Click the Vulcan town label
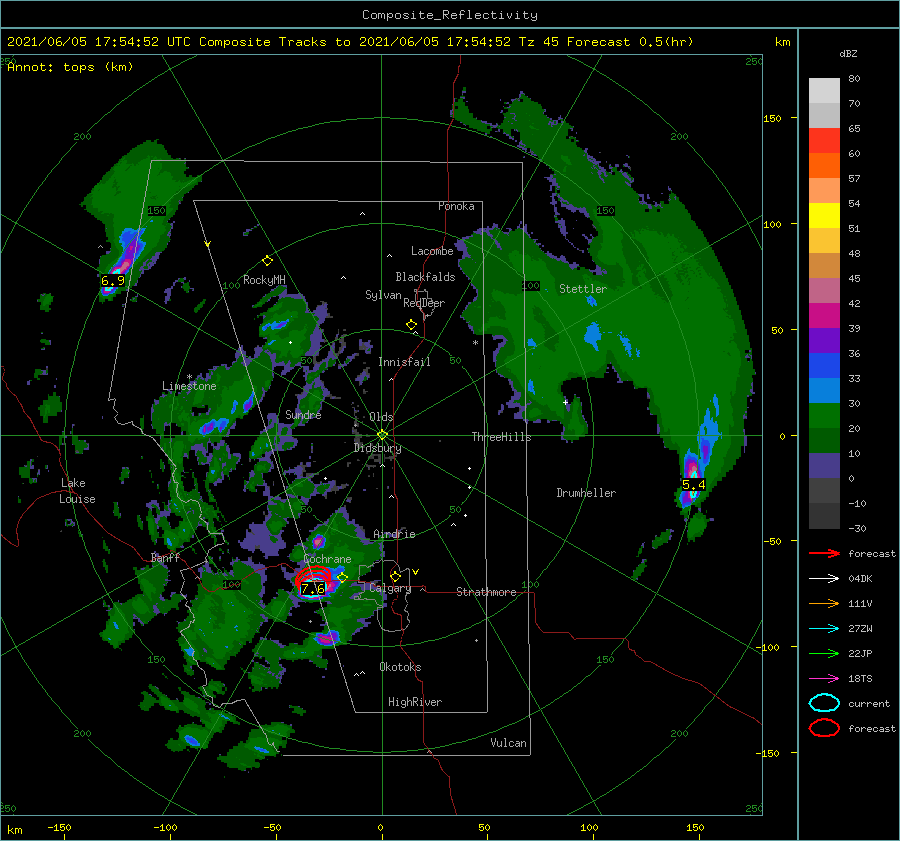Image resolution: width=900 pixels, height=841 pixels. tap(508, 743)
